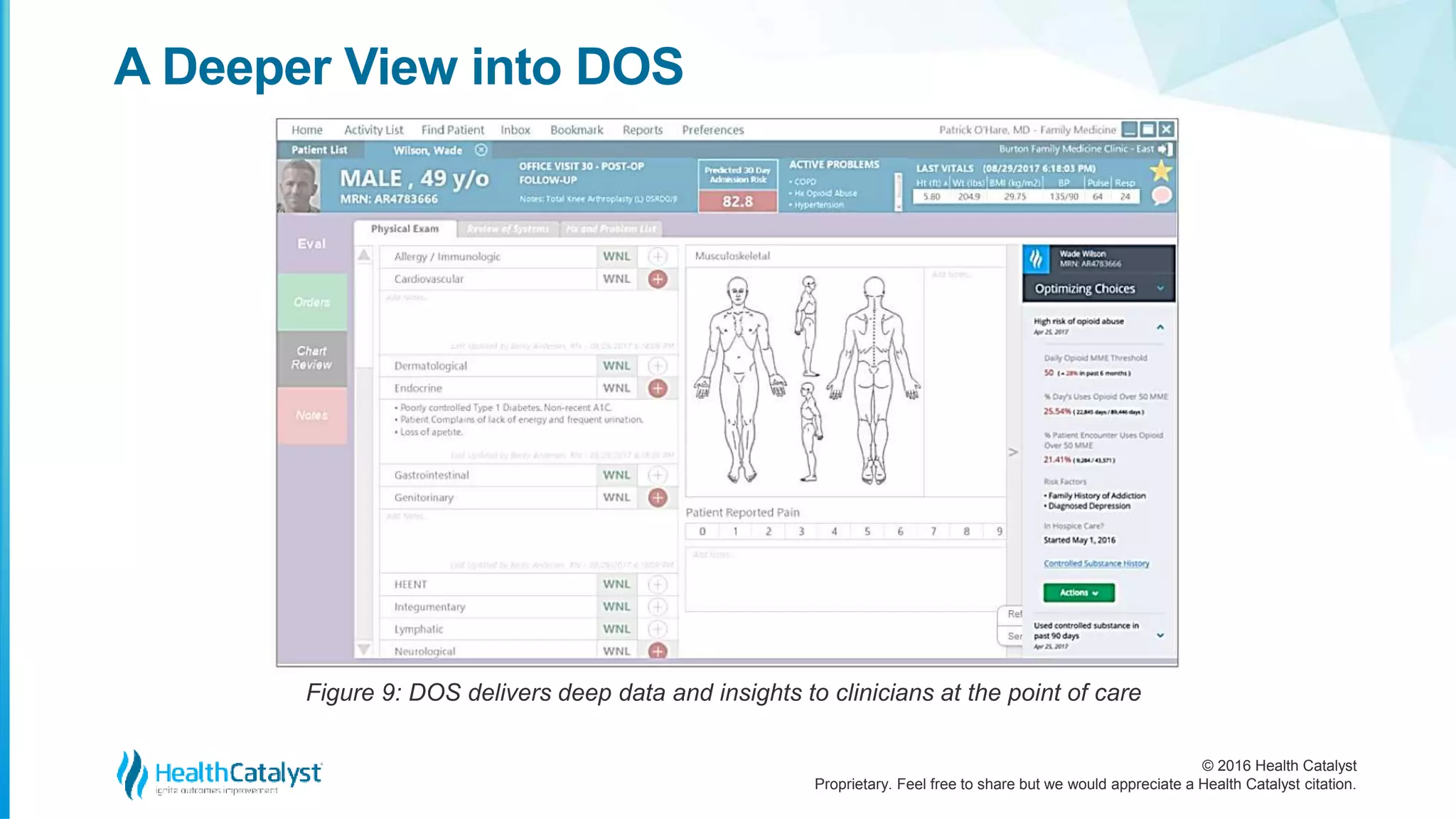
Task: Switch to the Patient List tab
Action: click(319, 150)
